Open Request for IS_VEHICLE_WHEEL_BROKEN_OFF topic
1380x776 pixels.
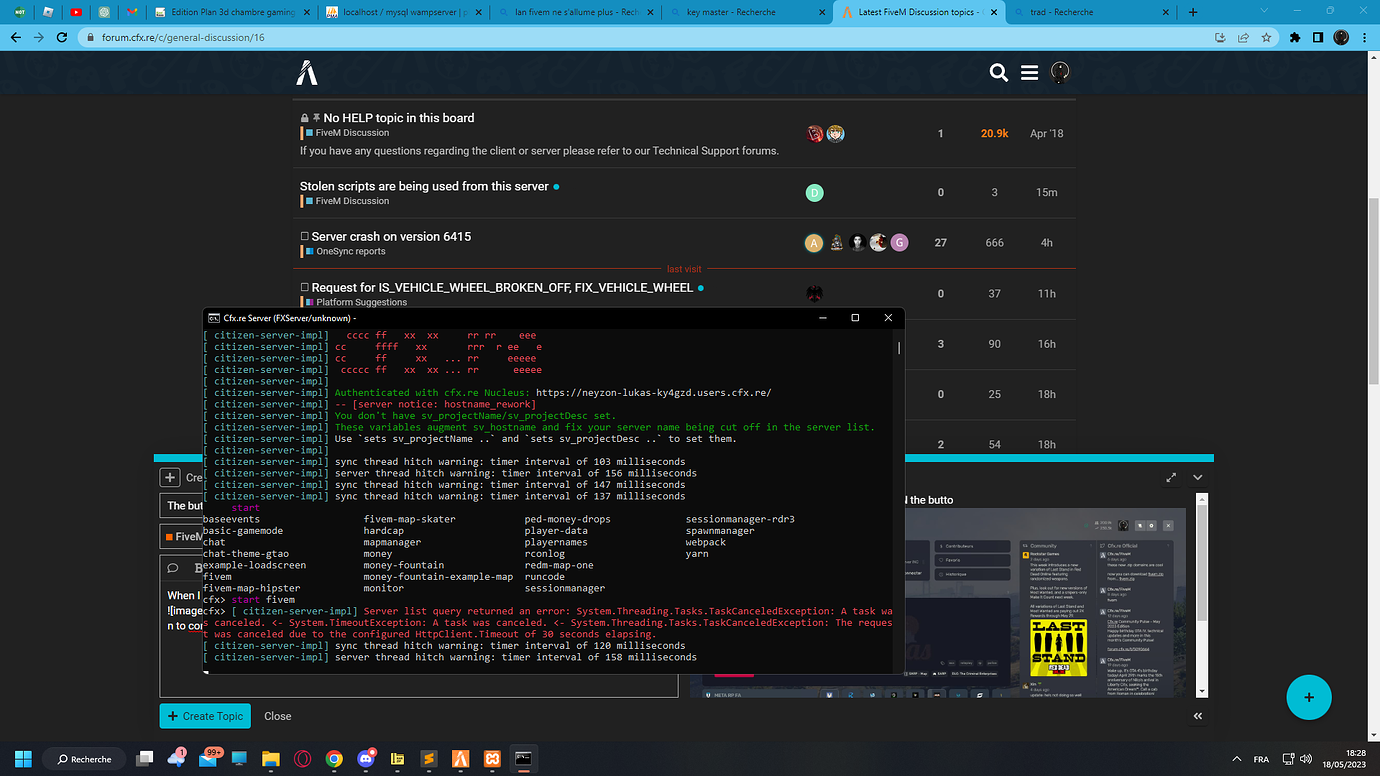[502, 287]
